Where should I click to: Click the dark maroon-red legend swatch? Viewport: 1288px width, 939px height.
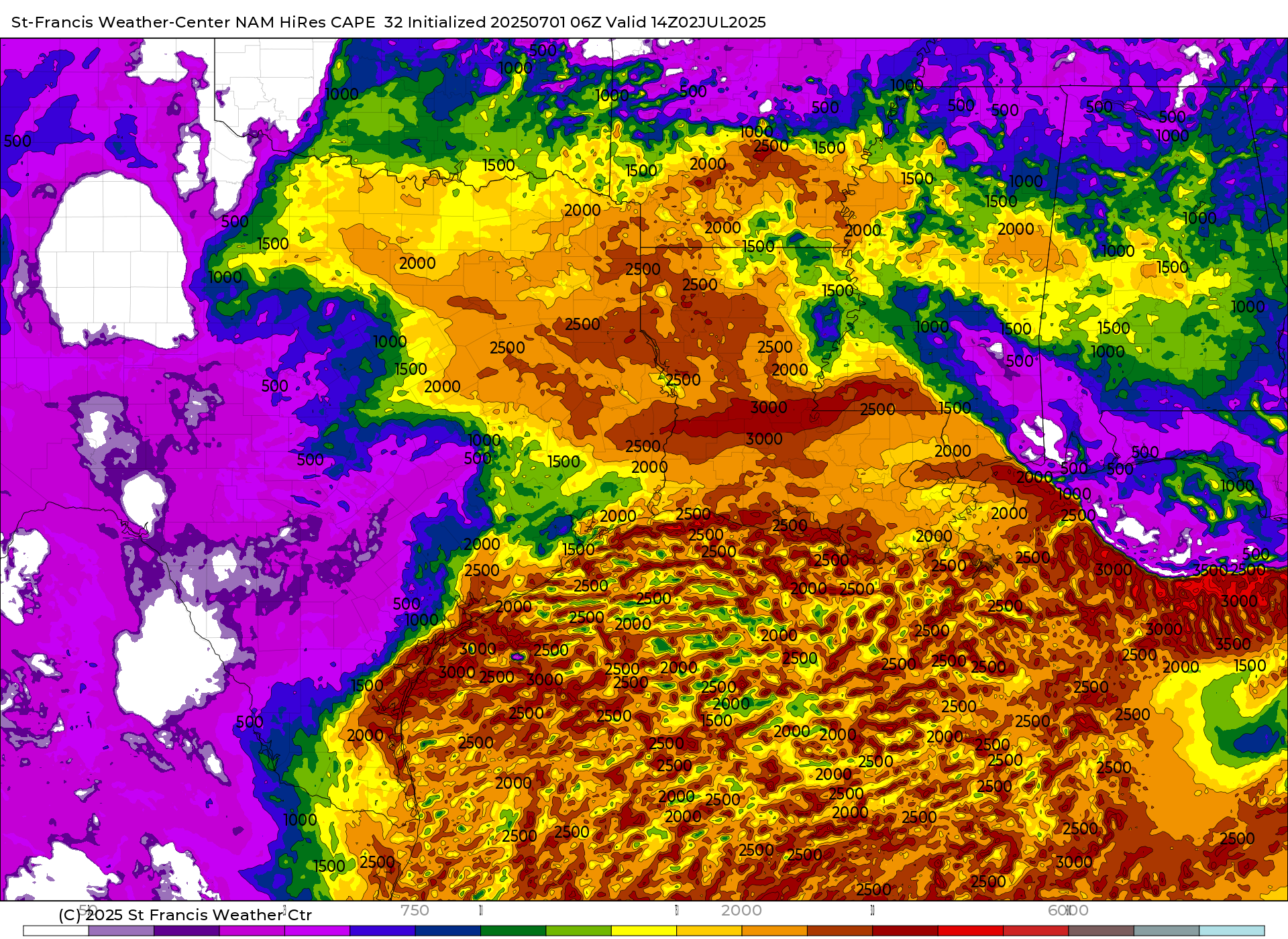coord(905,931)
